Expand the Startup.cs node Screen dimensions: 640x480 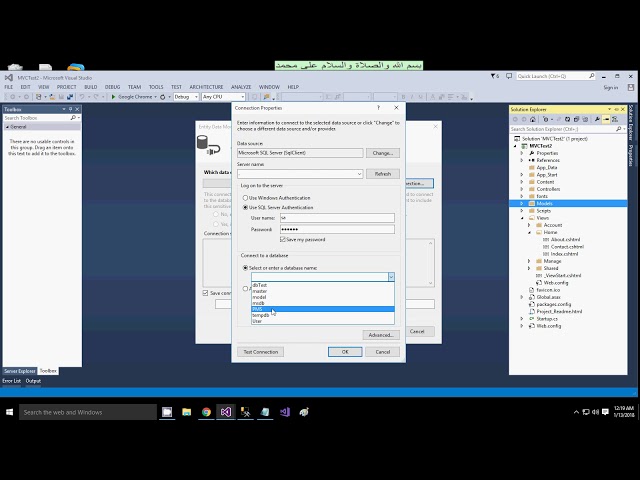[x=522, y=319]
